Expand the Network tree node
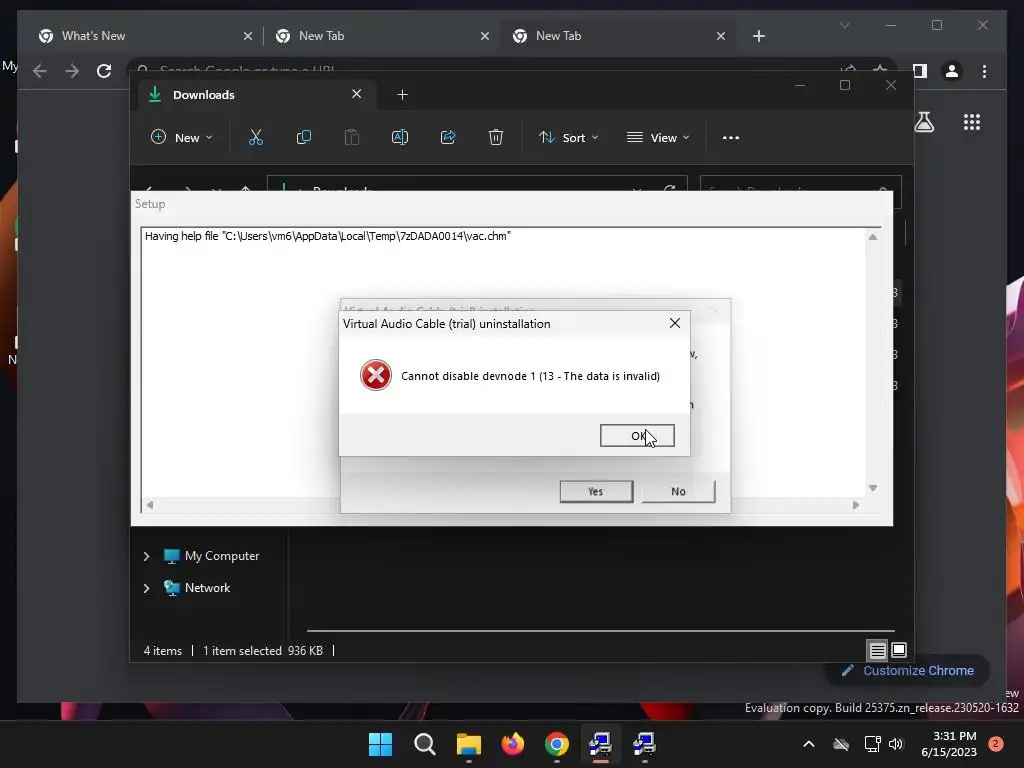The height and width of the screenshot is (768, 1024). (146, 588)
